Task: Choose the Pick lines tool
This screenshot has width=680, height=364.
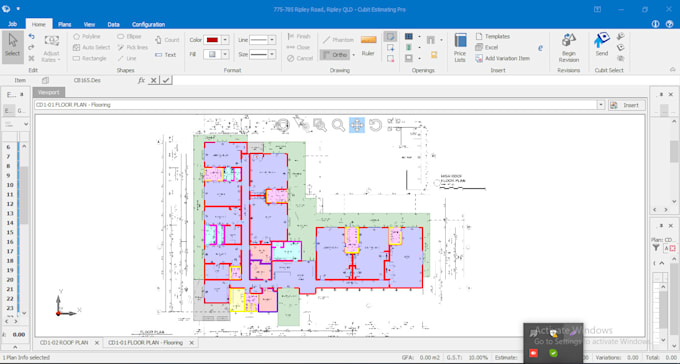Action: [x=133, y=47]
